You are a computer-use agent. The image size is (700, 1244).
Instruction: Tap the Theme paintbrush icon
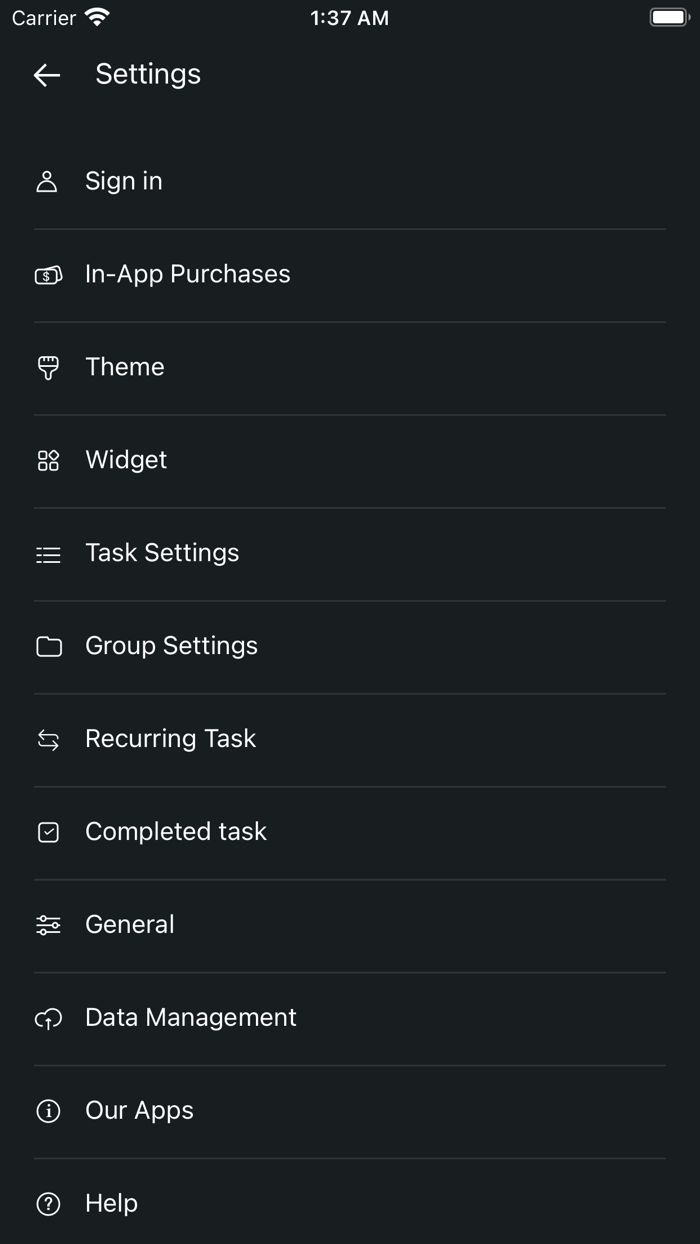coord(47,367)
